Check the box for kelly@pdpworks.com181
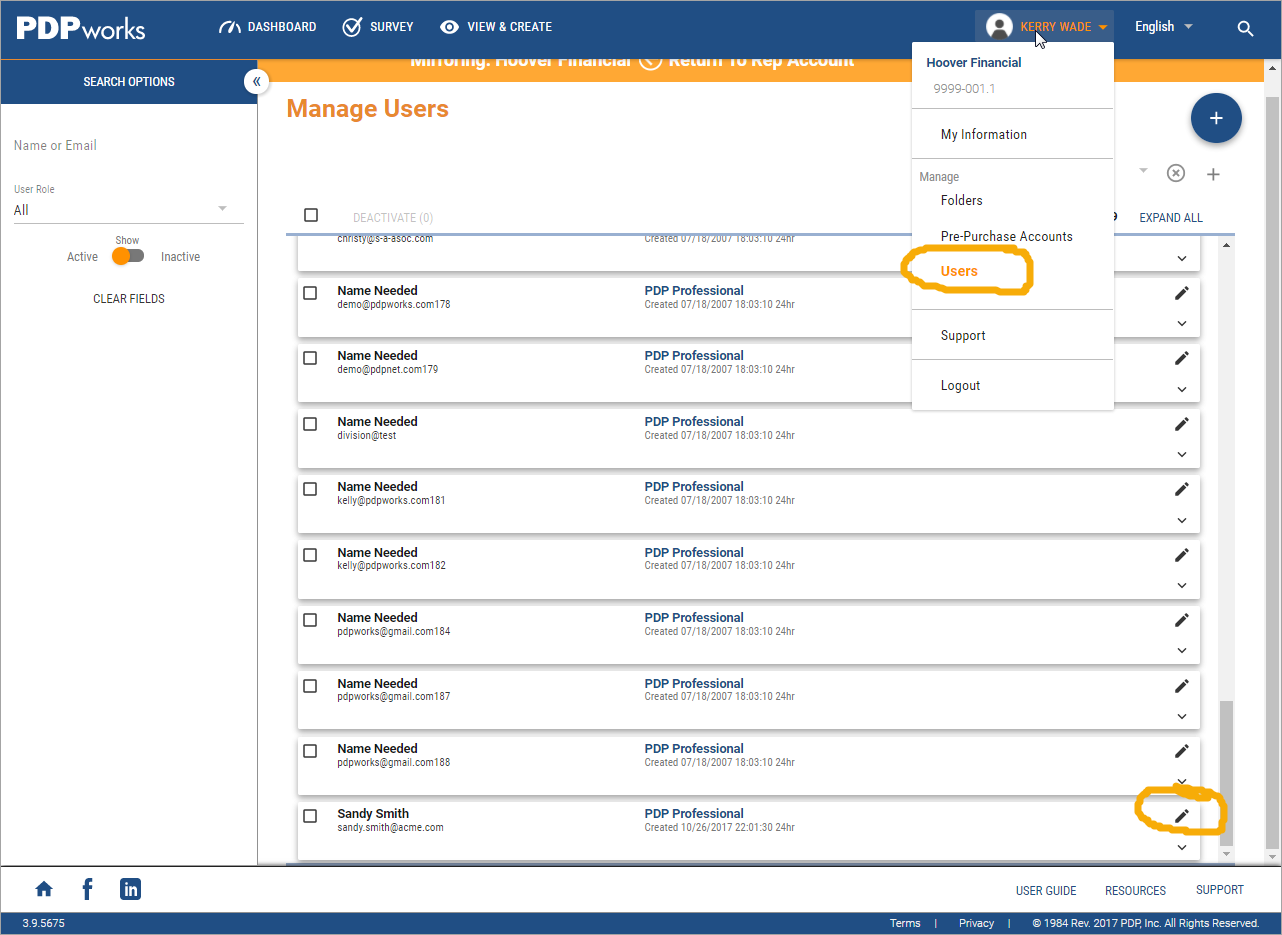Screen dimensions: 1282x935 (x=310, y=489)
